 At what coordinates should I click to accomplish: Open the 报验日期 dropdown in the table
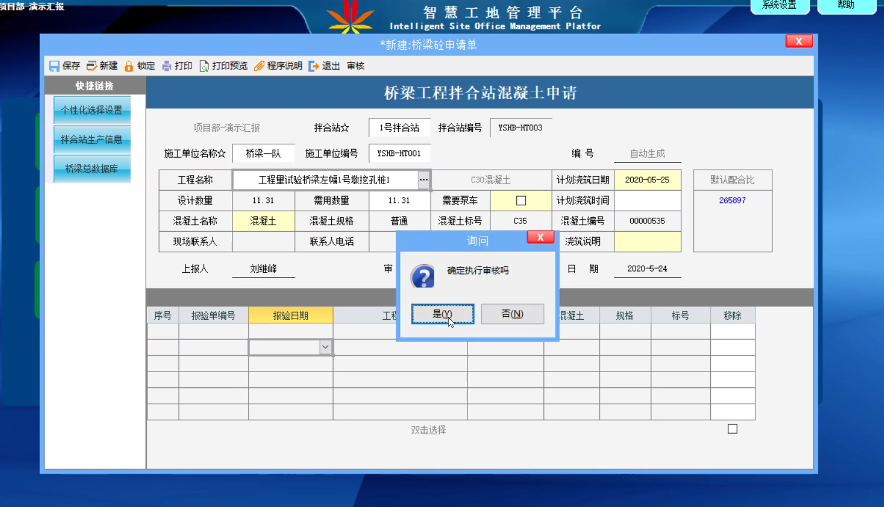(x=325, y=347)
